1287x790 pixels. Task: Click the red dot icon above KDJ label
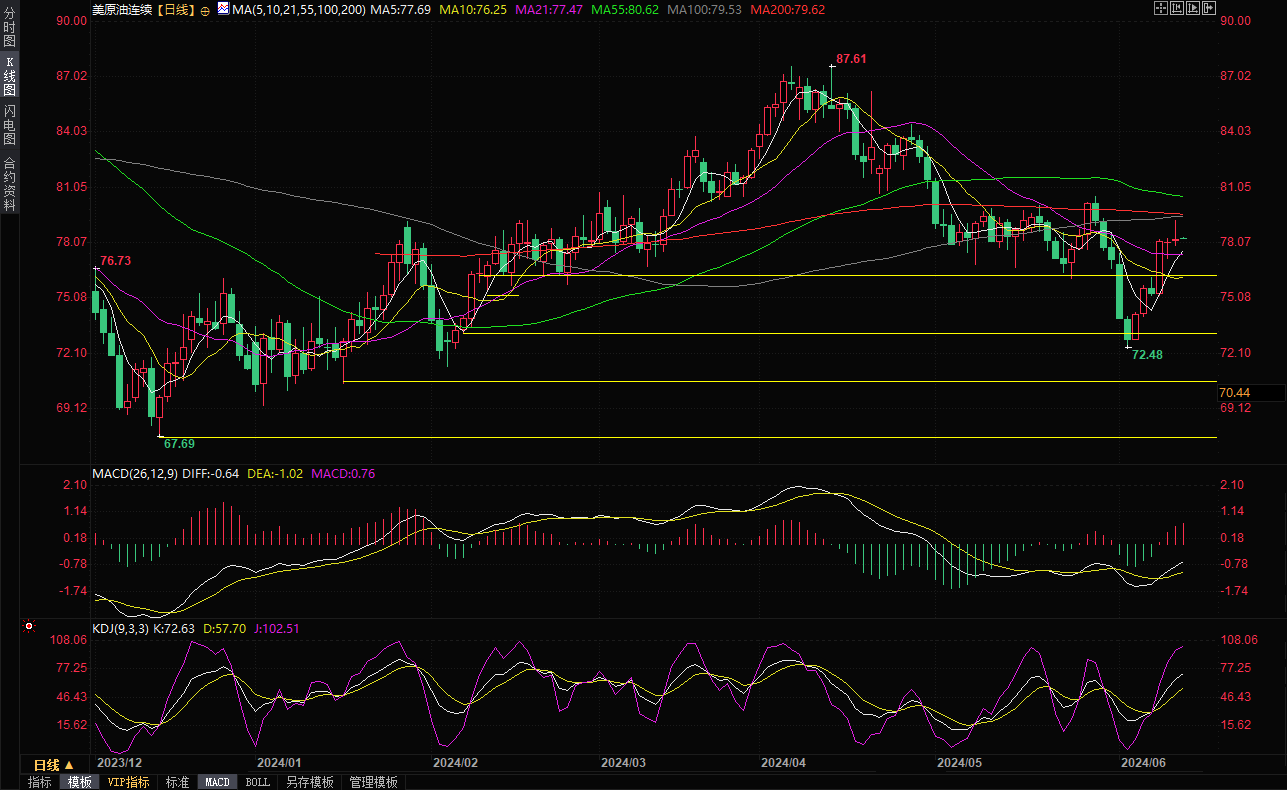pyautogui.click(x=28, y=627)
